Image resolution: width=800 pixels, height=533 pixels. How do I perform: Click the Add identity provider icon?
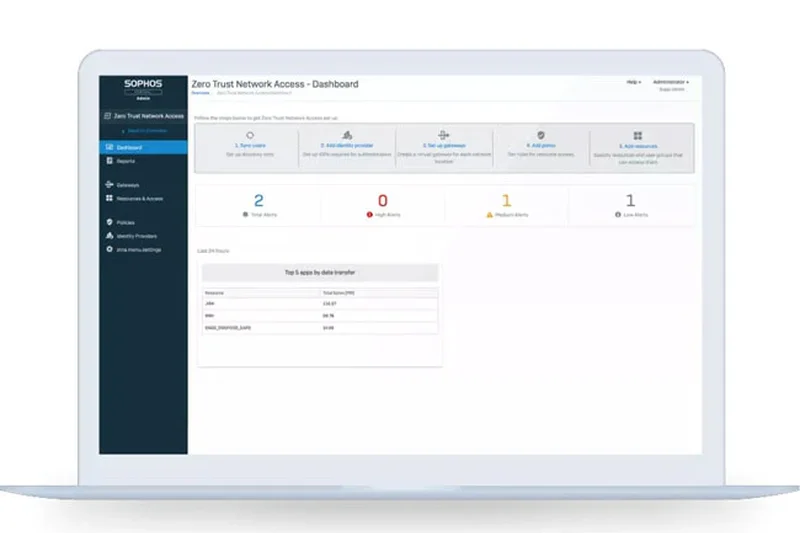pyautogui.click(x=346, y=135)
